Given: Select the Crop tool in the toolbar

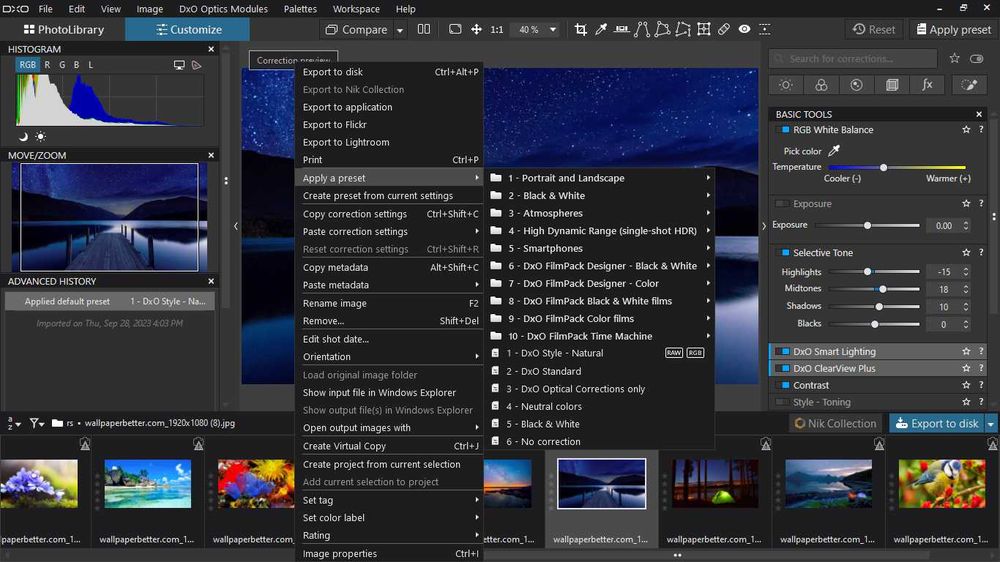Looking at the screenshot, I should (x=581, y=30).
